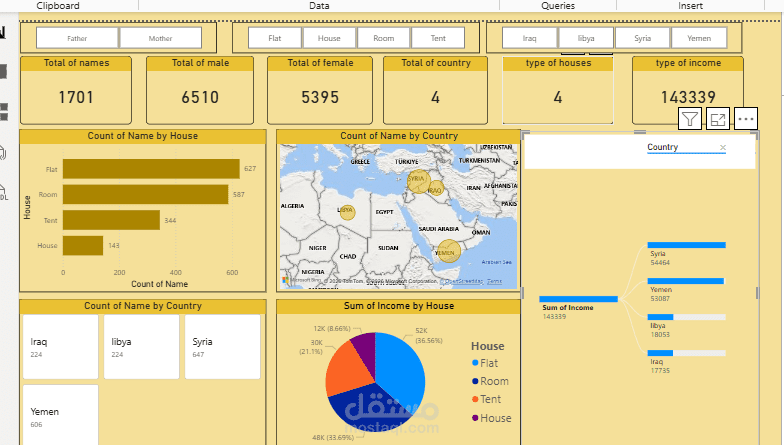The width and height of the screenshot is (784, 445).
Task: Select the Mother slicer button
Action: click(160, 38)
